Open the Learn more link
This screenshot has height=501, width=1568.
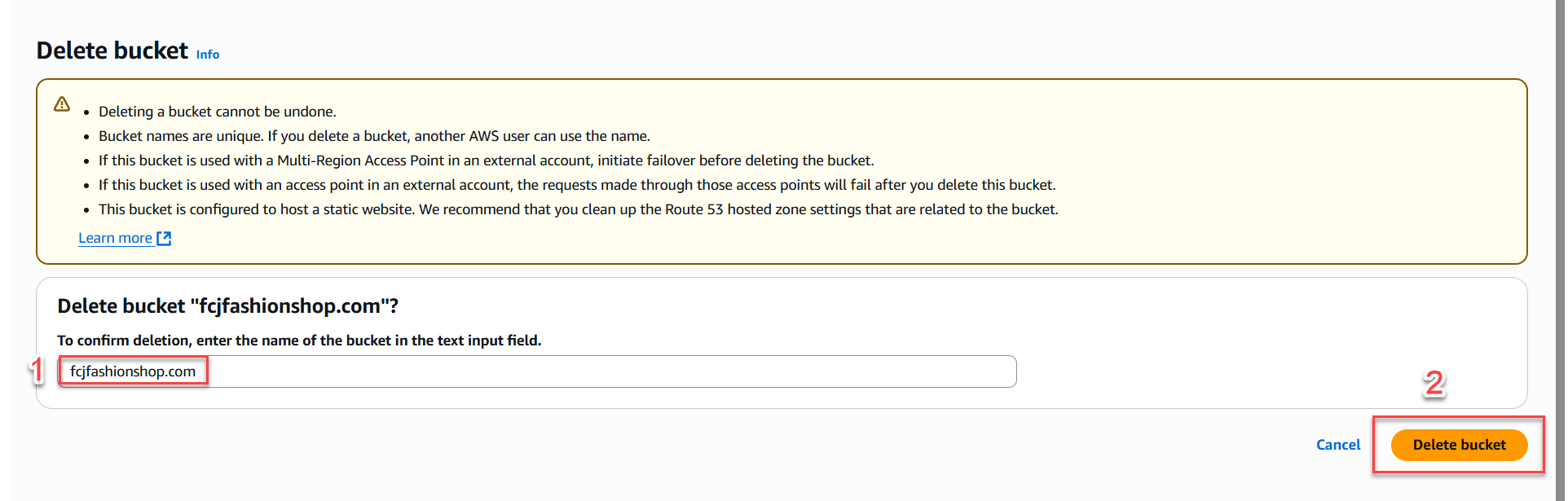pyautogui.click(x=115, y=238)
